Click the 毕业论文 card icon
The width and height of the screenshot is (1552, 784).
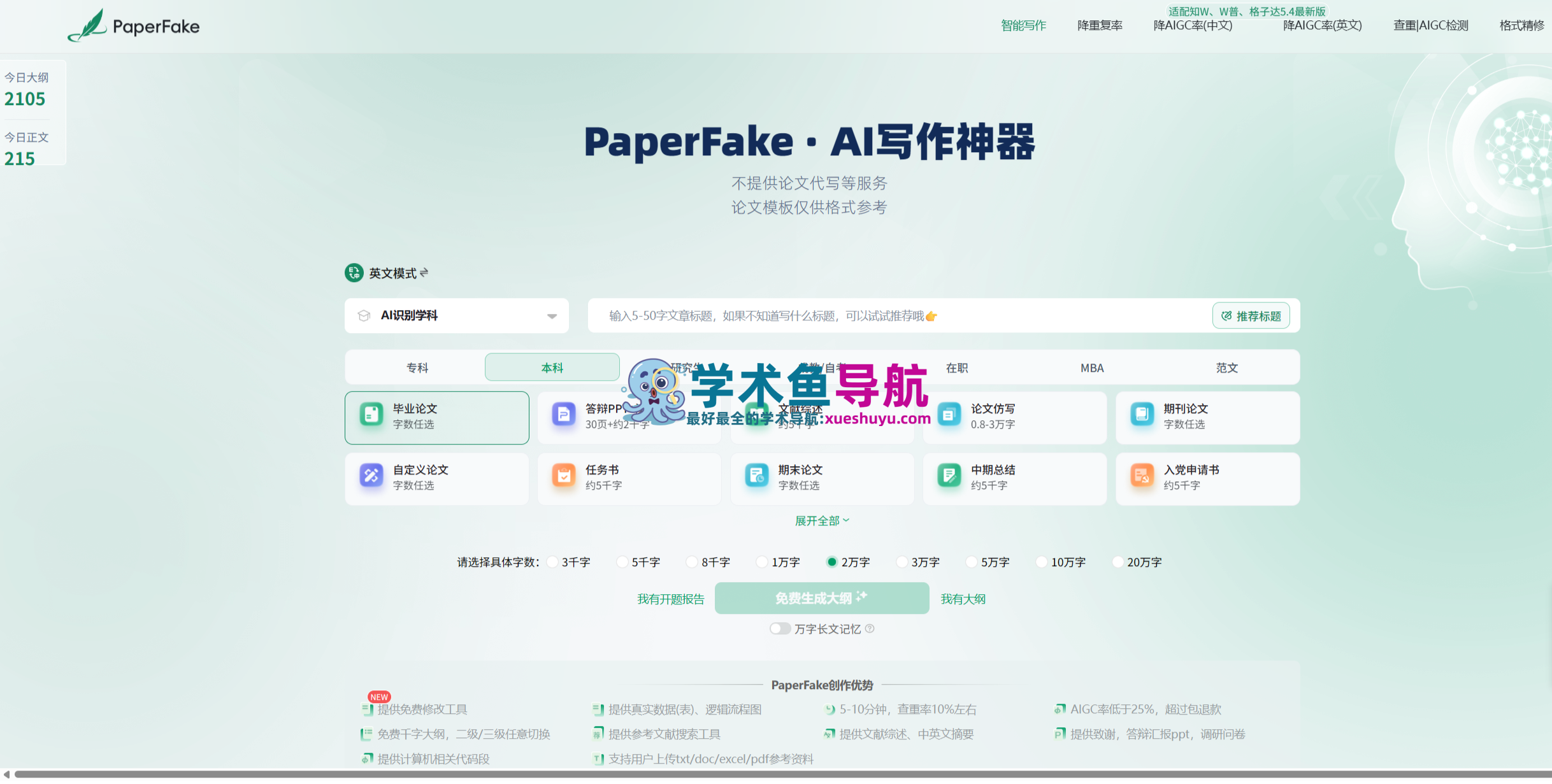click(371, 415)
